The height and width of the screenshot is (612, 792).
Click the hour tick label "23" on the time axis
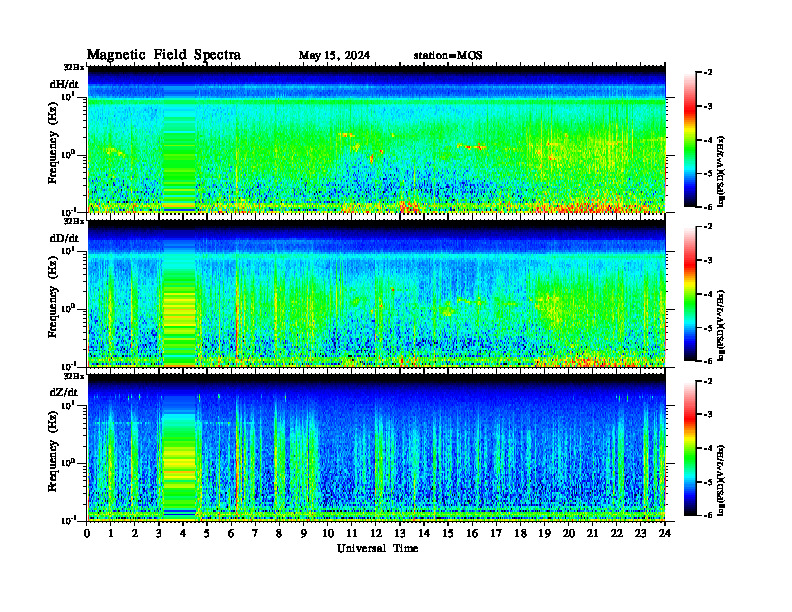pos(641,533)
